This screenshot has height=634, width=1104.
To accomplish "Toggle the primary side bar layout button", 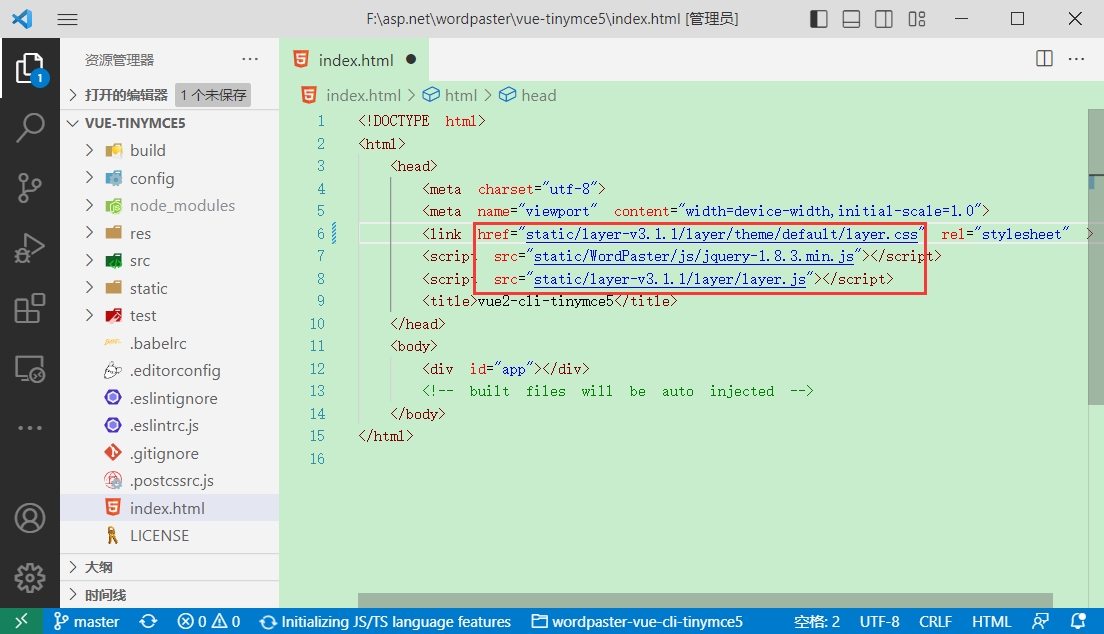I will (819, 19).
